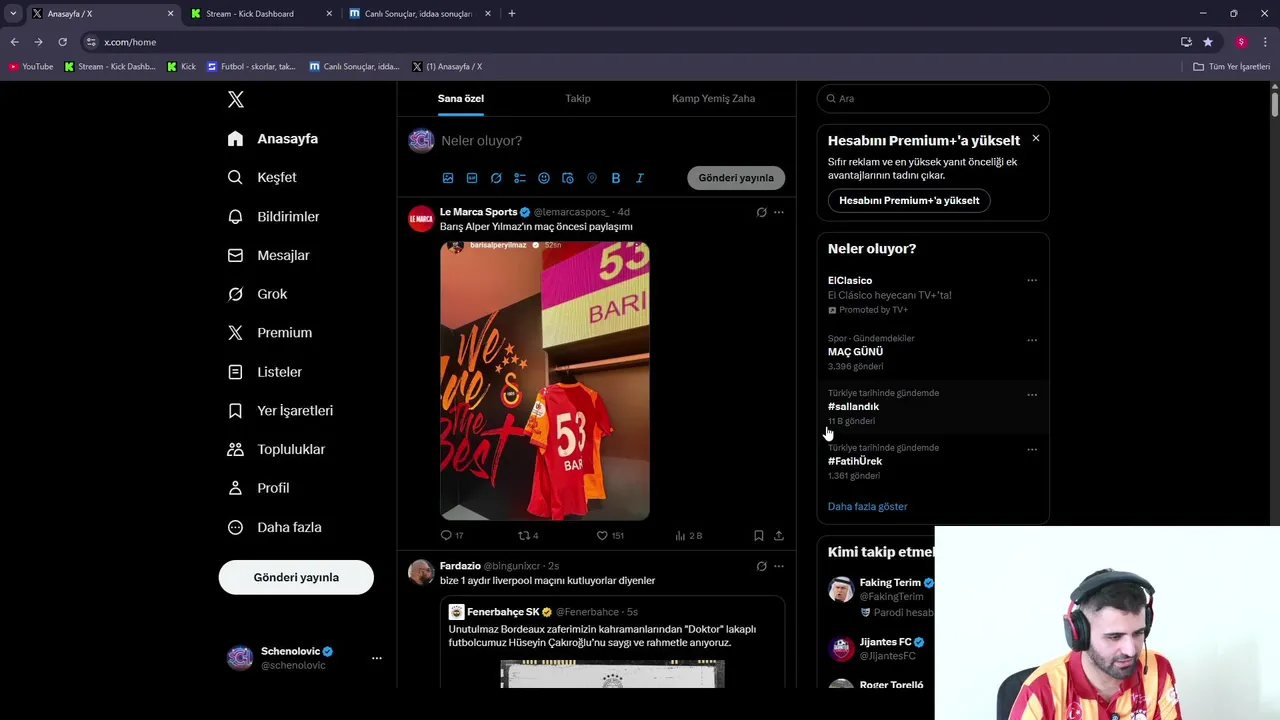This screenshot has height=720, width=1280.
Task: Click the X logo in sidebar
Action: point(236,99)
